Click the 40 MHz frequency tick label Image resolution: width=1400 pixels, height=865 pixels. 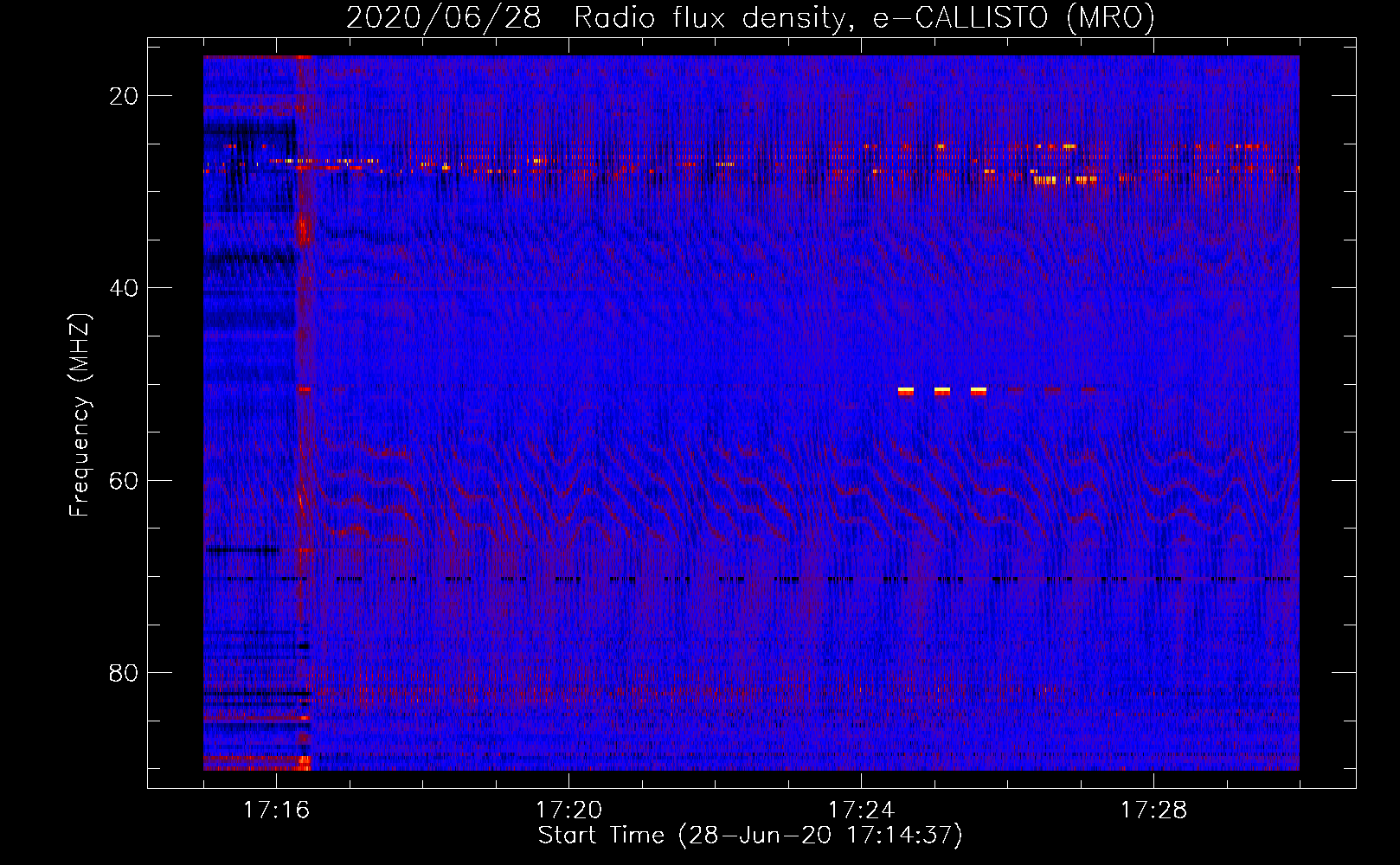(x=125, y=288)
